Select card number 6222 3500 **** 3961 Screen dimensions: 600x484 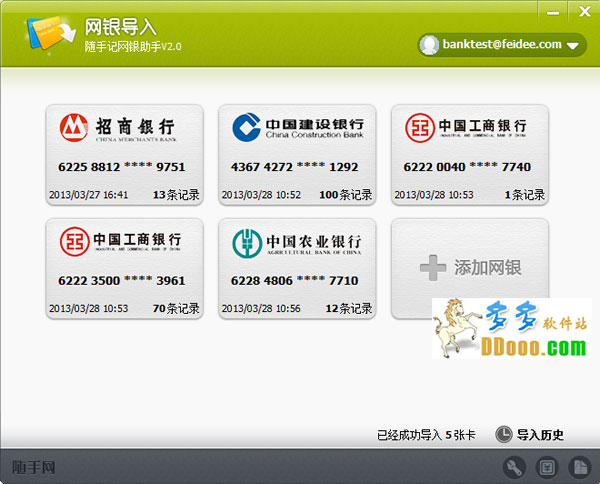point(122,280)
